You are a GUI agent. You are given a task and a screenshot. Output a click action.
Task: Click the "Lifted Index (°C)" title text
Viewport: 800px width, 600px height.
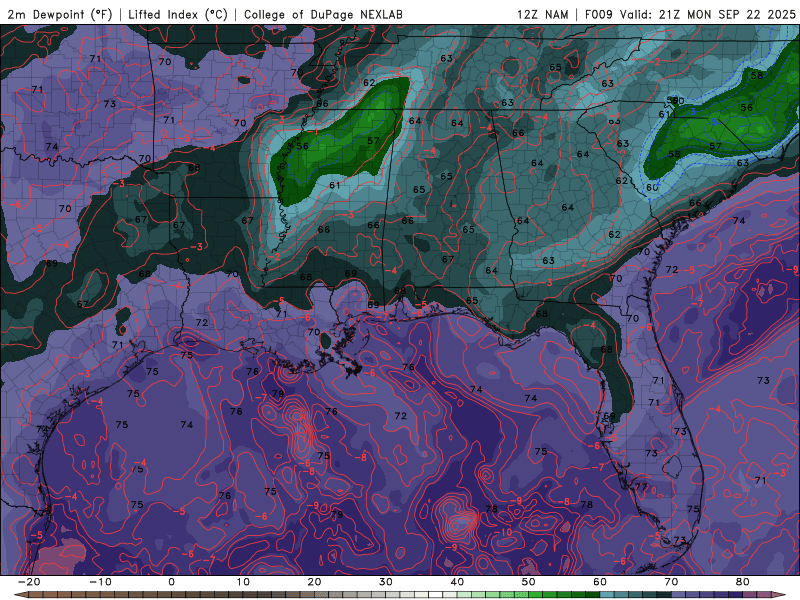178,14
